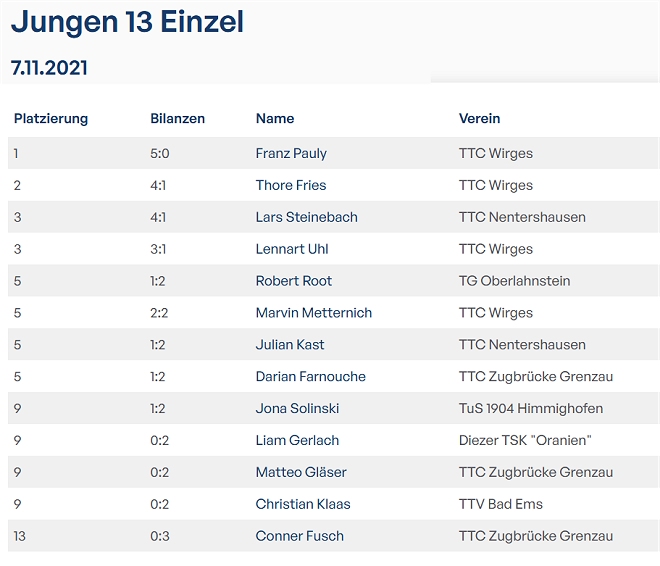Image resolution: width=660 pixels, height=566 pixels.
Task: Click the Liam Gerlach name link
Action: (297, 440)
